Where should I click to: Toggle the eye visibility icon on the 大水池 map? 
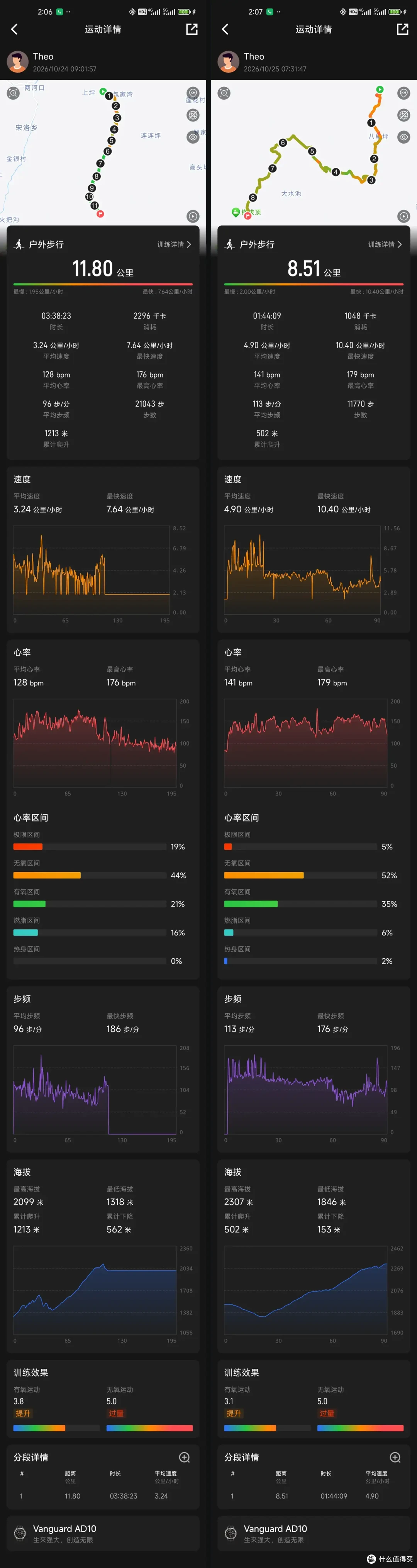pyautogui.click(x=403, y=137)
